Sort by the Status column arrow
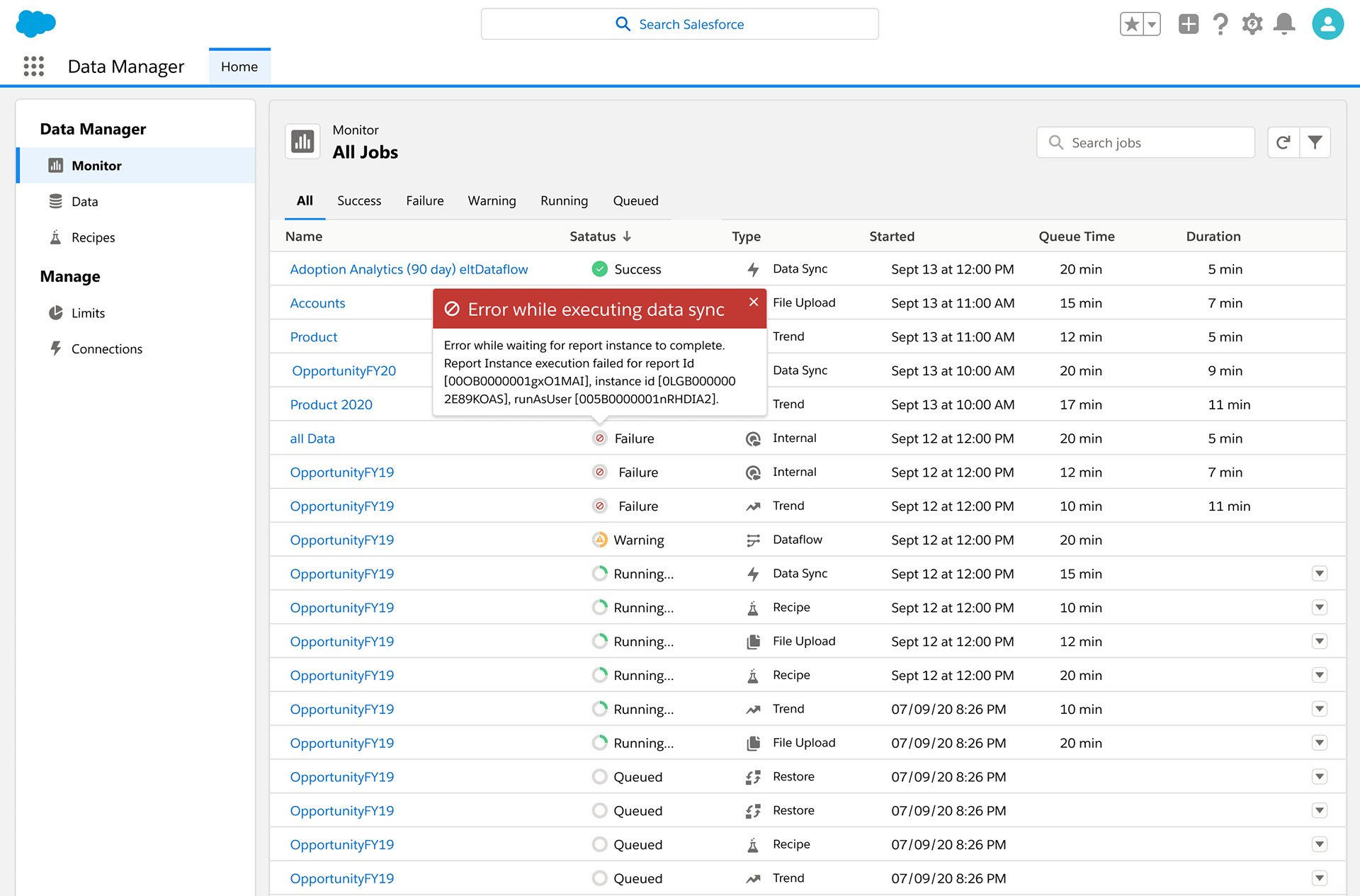The height and width of the screenshot is (896, 1360). [x=627, y=237]
